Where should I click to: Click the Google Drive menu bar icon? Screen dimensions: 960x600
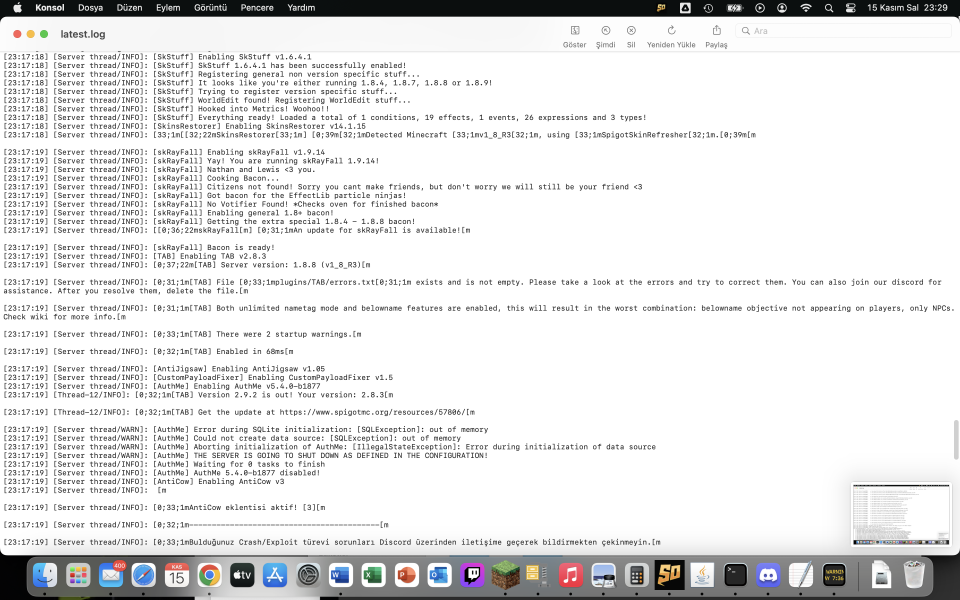pos(685,8)
